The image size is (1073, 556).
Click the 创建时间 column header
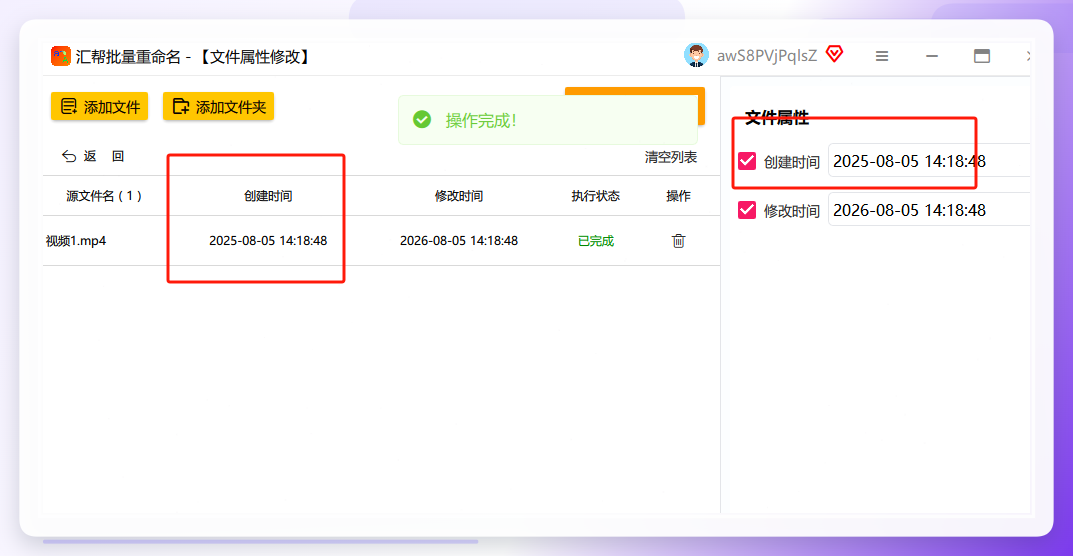pyautogui.click(x=268, y=196)
